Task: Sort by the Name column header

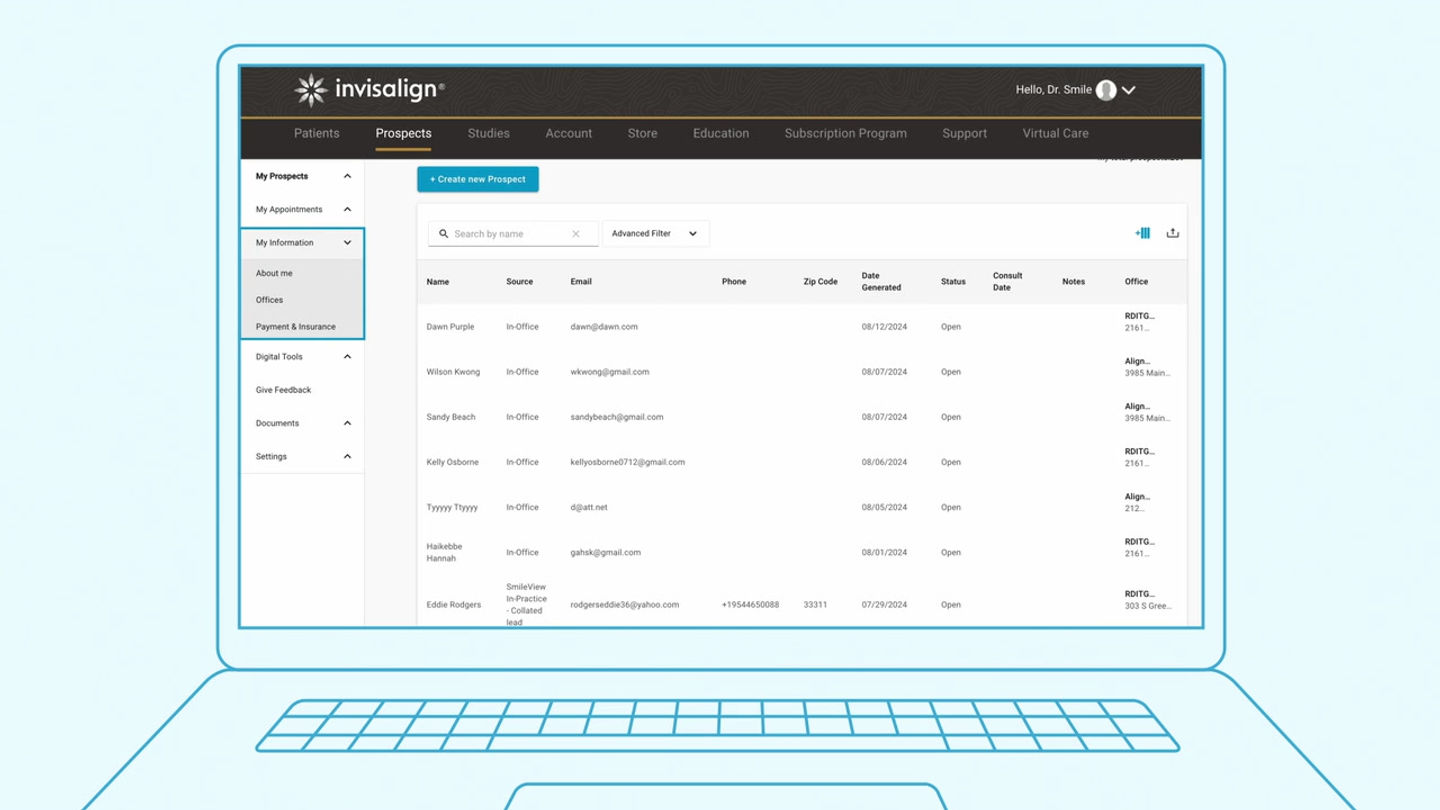Action: click(x=438, y=282)
